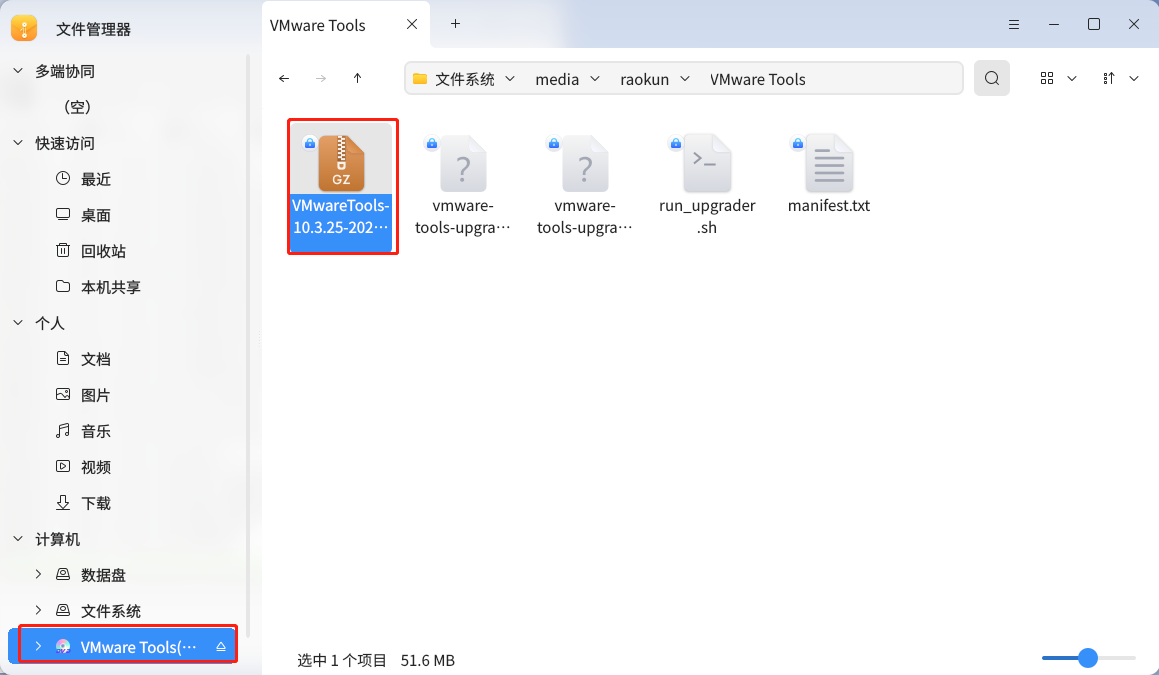
Task: Switch to icon grid view mode
Action: (1047, 78)
